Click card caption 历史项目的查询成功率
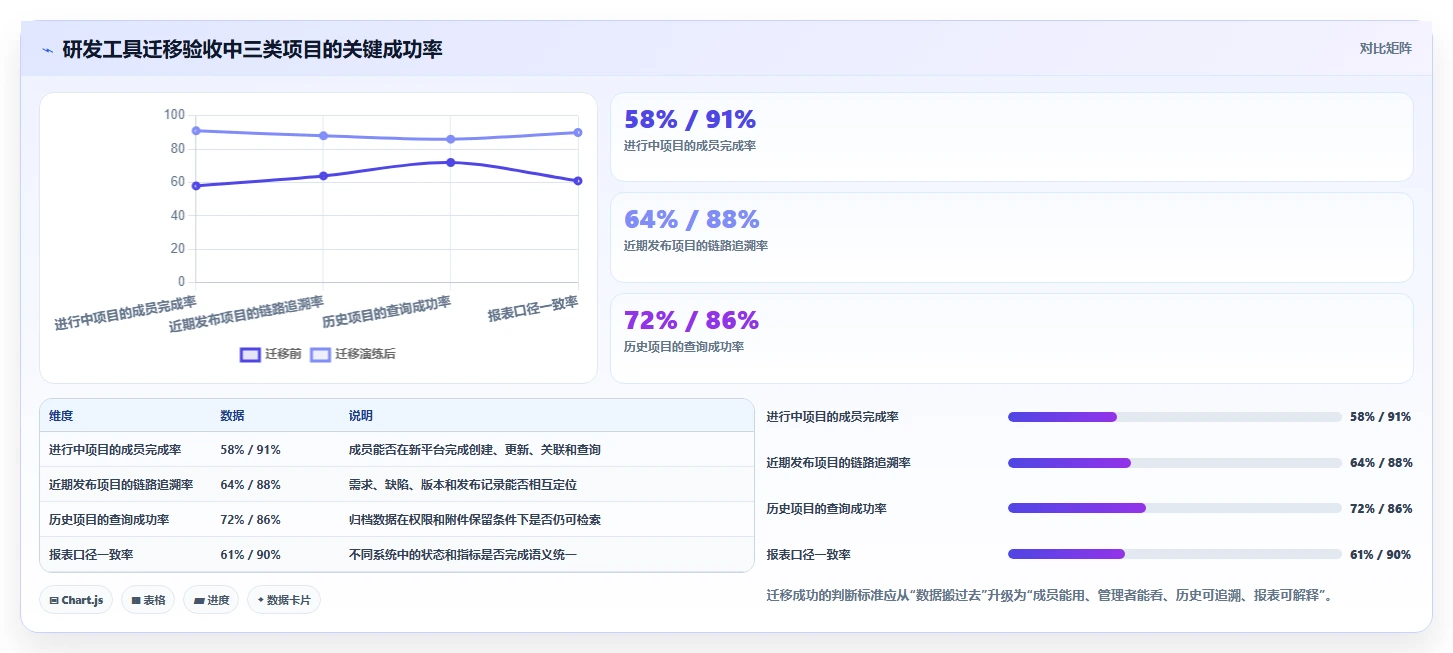The height and width of the screenshot is (653, 1453). [x=684, y=347]
